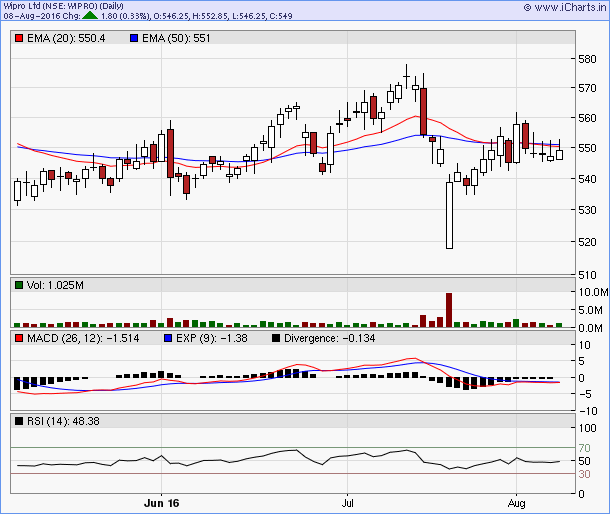The height and width of the screenshot is (514, 610).
Task: Click the 'Jun 16' date axis label
Action: 161,503
